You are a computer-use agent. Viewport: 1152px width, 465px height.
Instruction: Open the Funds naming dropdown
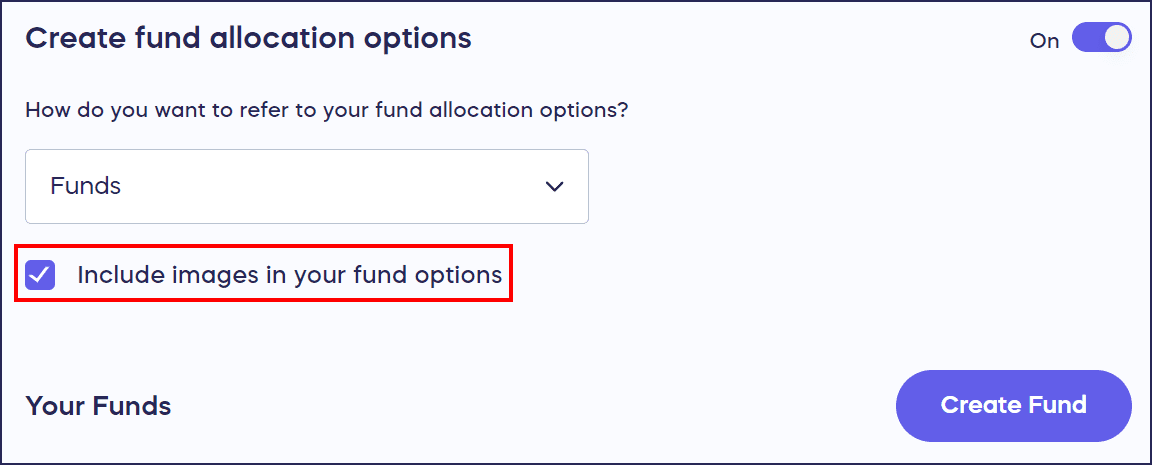(x=306, y=187)
